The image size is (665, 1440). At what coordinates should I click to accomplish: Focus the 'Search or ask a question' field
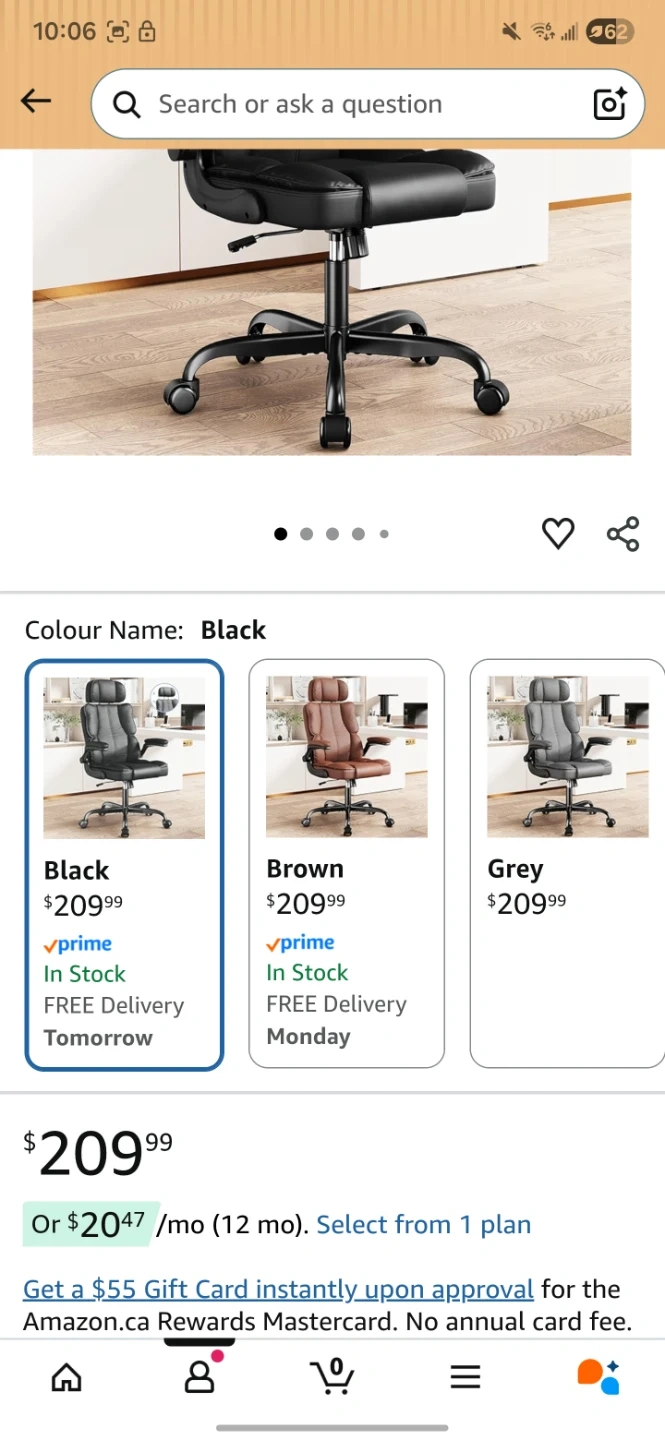click(x=367, y=104)
